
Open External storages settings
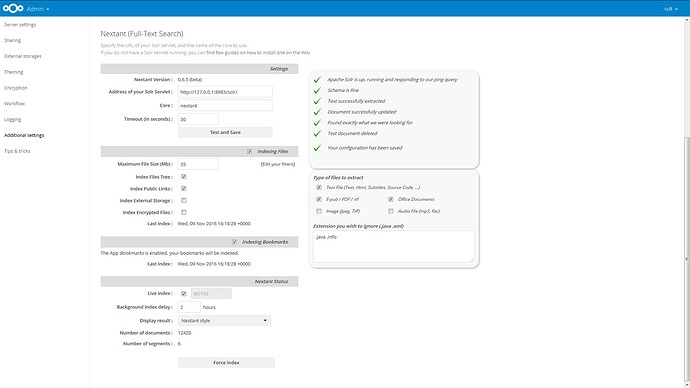click(x=23, y=56)
